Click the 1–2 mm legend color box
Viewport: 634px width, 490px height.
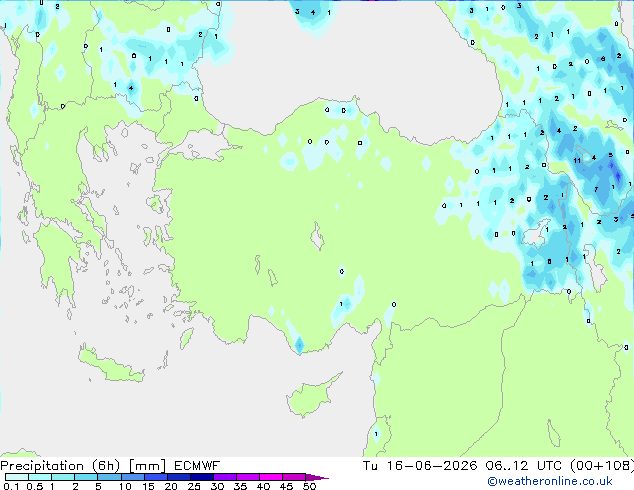click(63, 477)
